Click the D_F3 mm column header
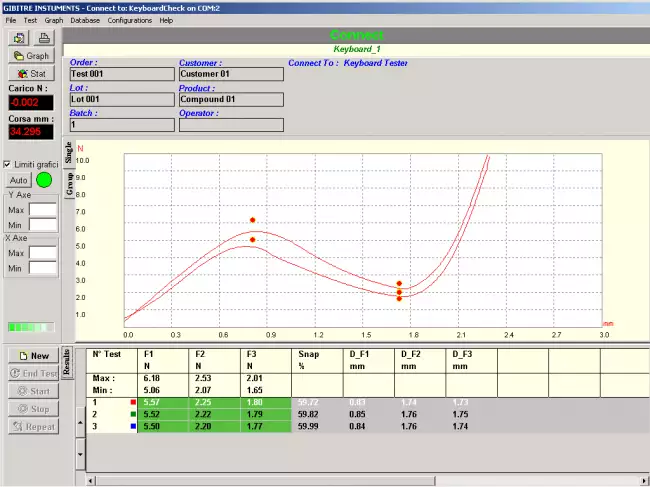Screen dimensions: 650x487 click(471, 360)
